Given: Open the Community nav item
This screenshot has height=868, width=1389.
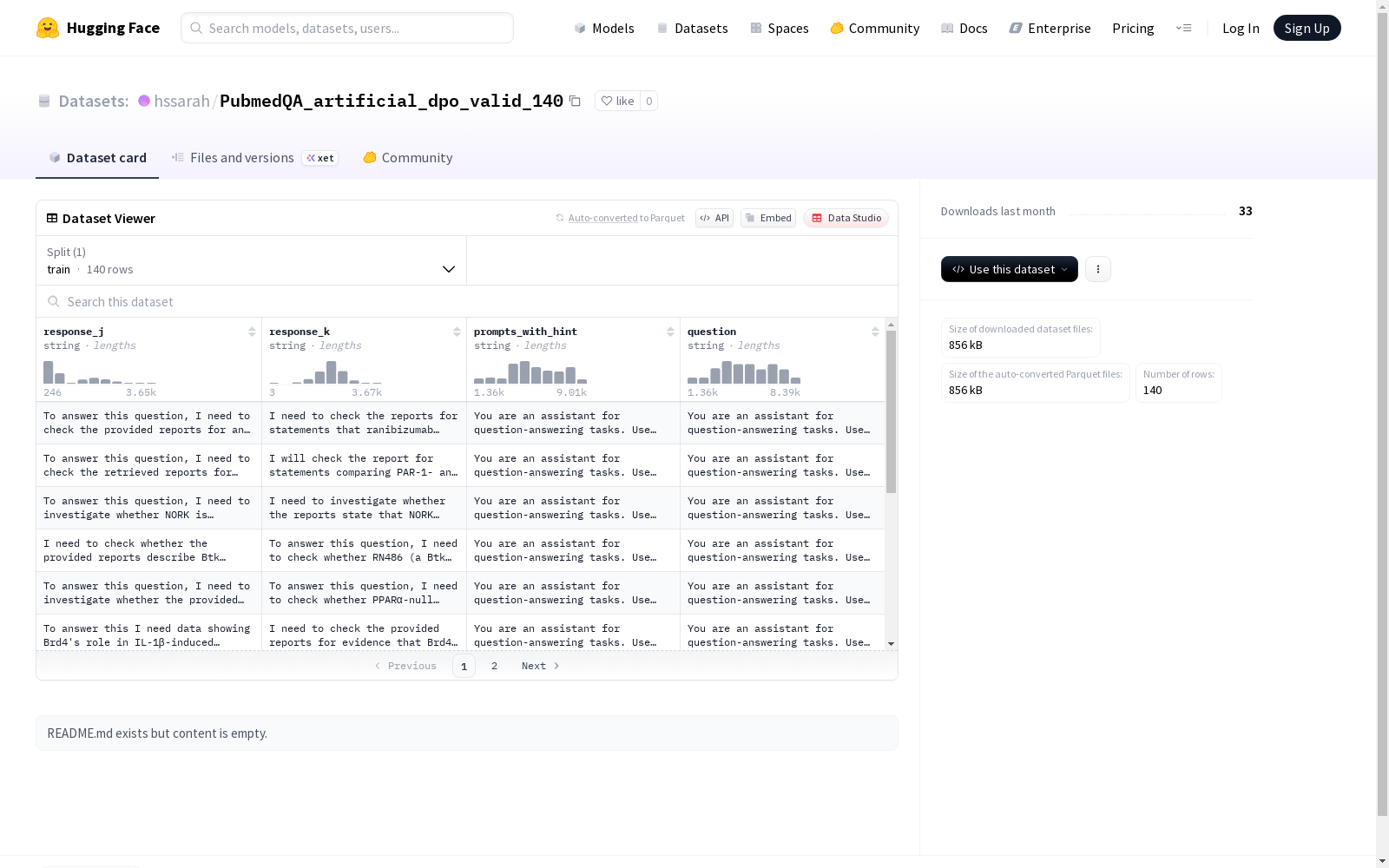Looking at the screenshot, I should pyautogui.click(x=875, y=28).
